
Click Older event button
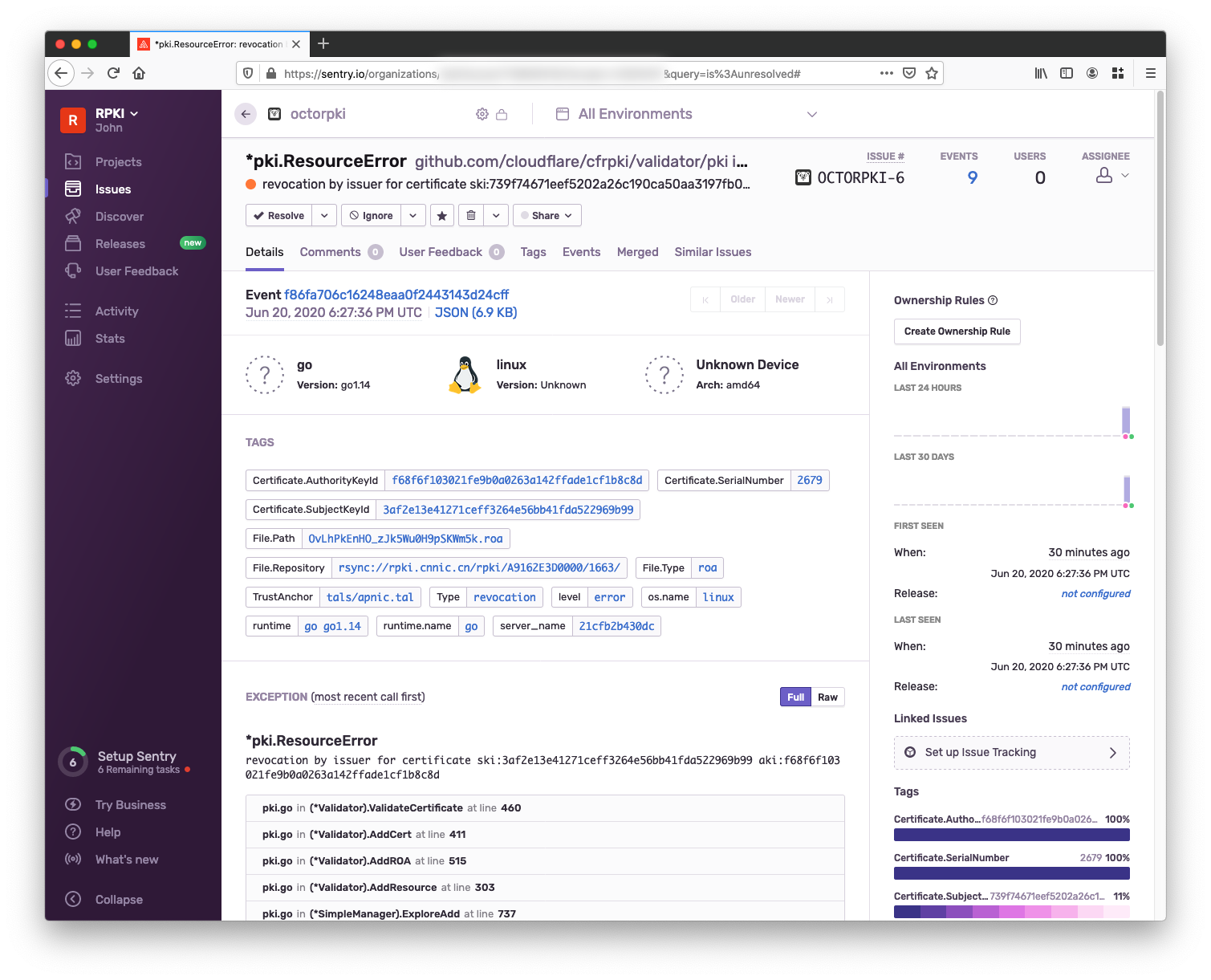[742, 299]
